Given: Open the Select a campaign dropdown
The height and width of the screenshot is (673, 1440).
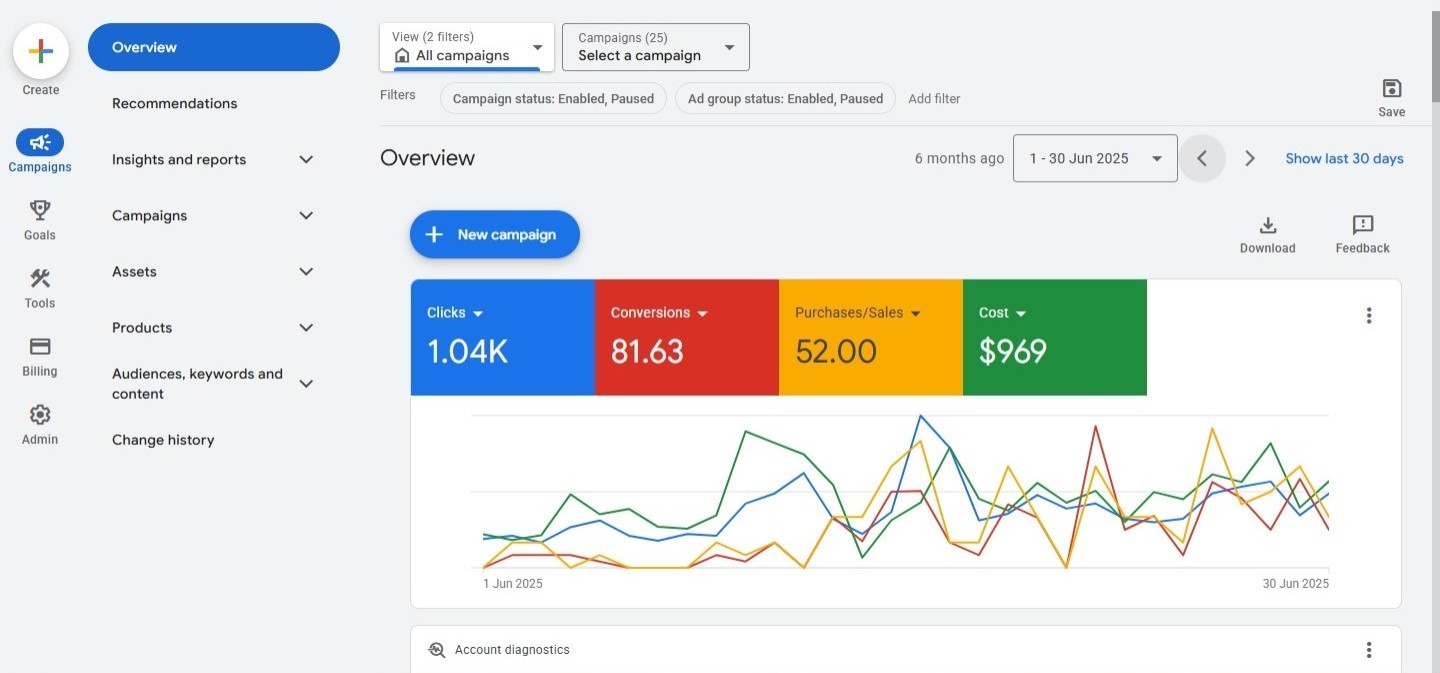Looking at the screenshot, I should (x=655, y=47).
